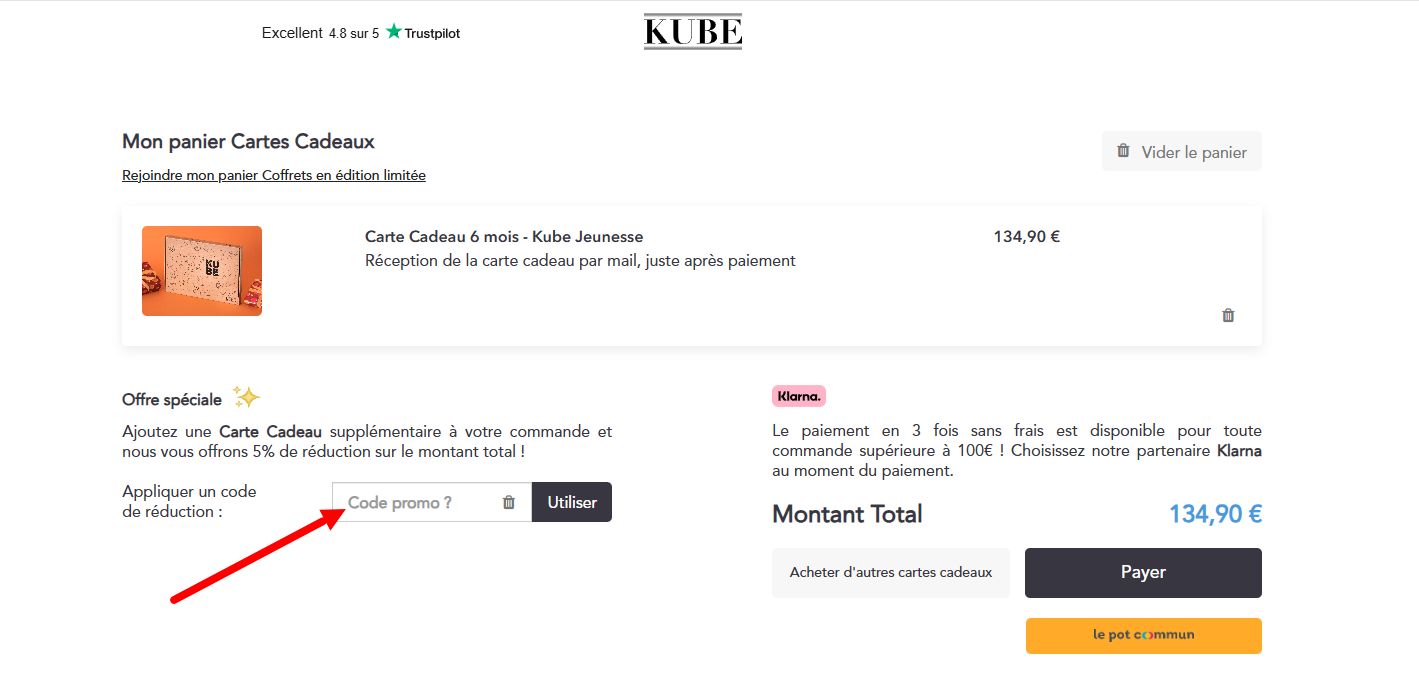This screenshot has width=1419, height=699.
Task: Click the Vider le panier button
Action: pos(1182,151)
